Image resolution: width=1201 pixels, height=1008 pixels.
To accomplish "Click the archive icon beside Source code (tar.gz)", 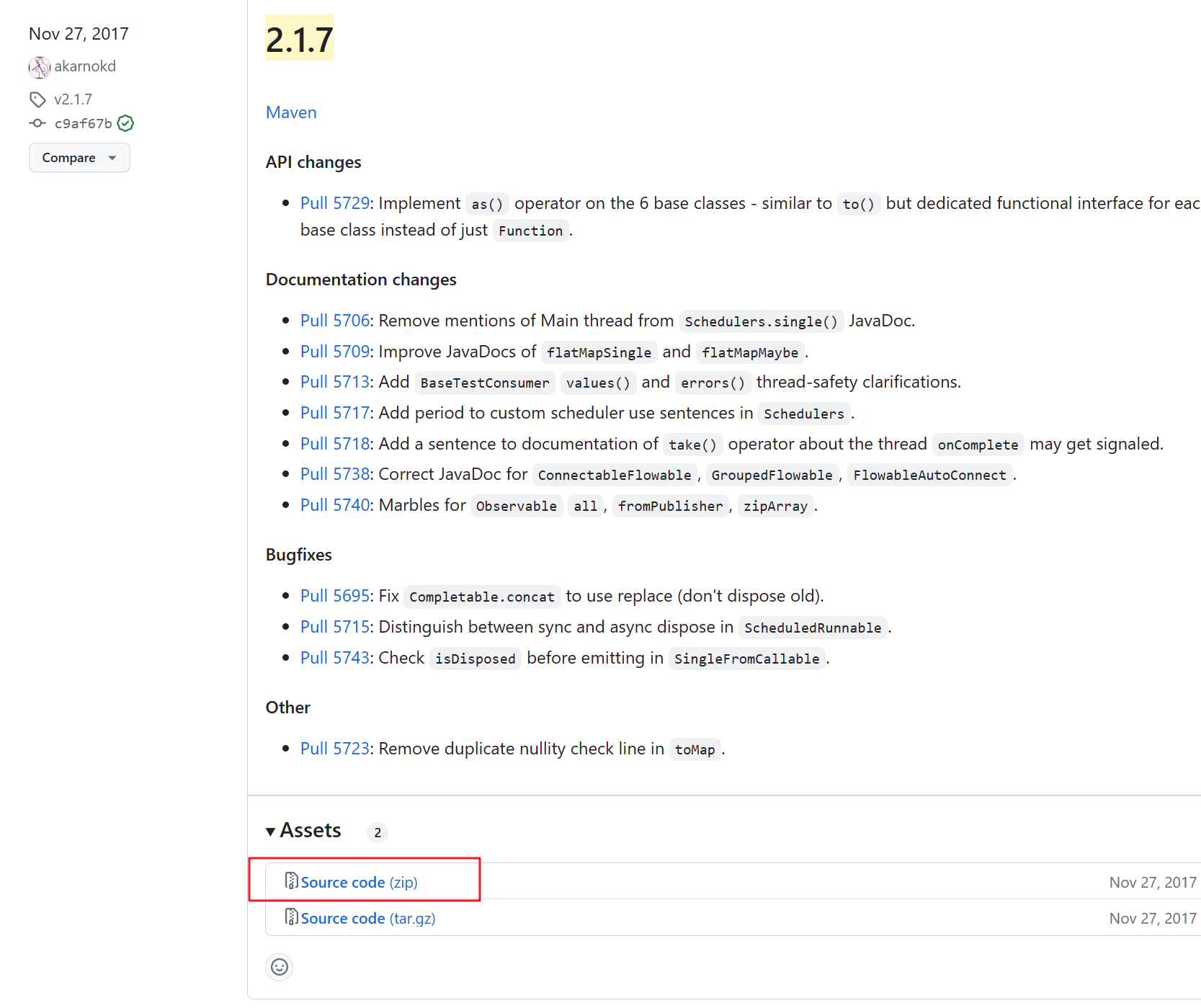I will (291, 917).
